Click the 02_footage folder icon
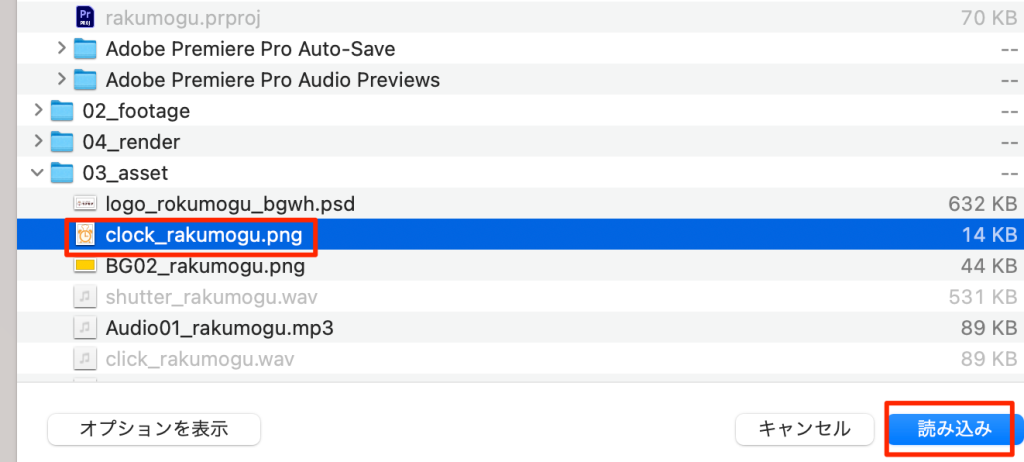 click(62, 111)
